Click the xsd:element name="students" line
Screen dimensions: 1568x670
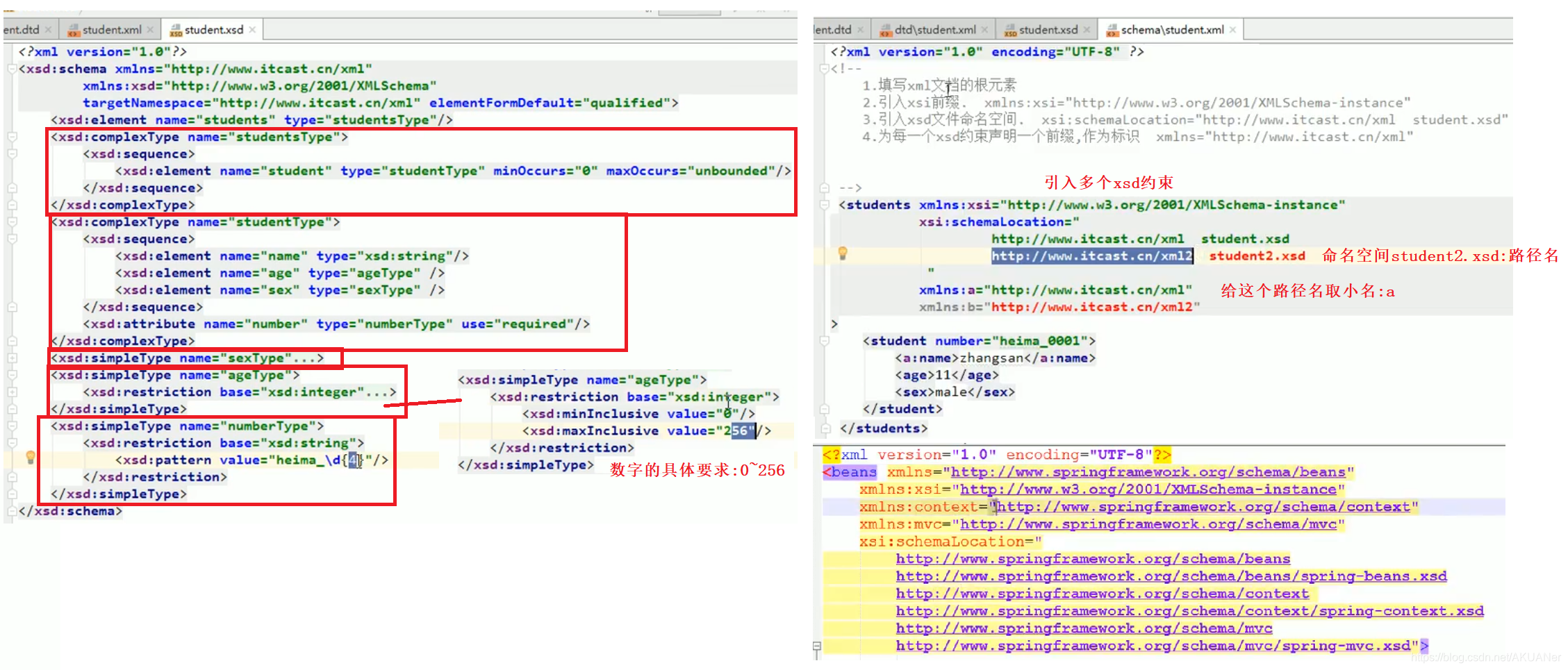[x=251, y=120]
